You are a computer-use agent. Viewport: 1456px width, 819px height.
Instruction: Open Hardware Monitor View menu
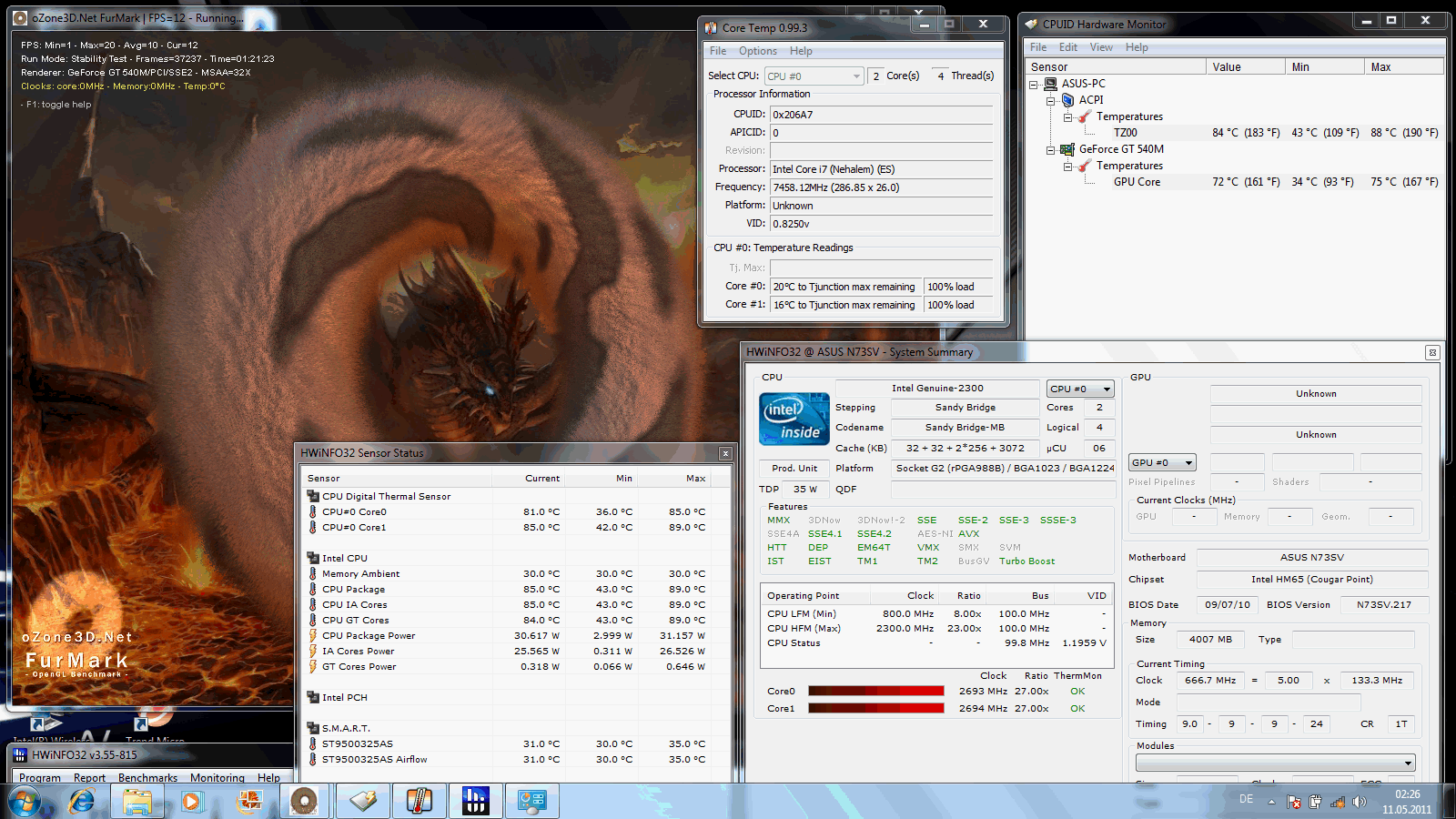[1101, 47]
